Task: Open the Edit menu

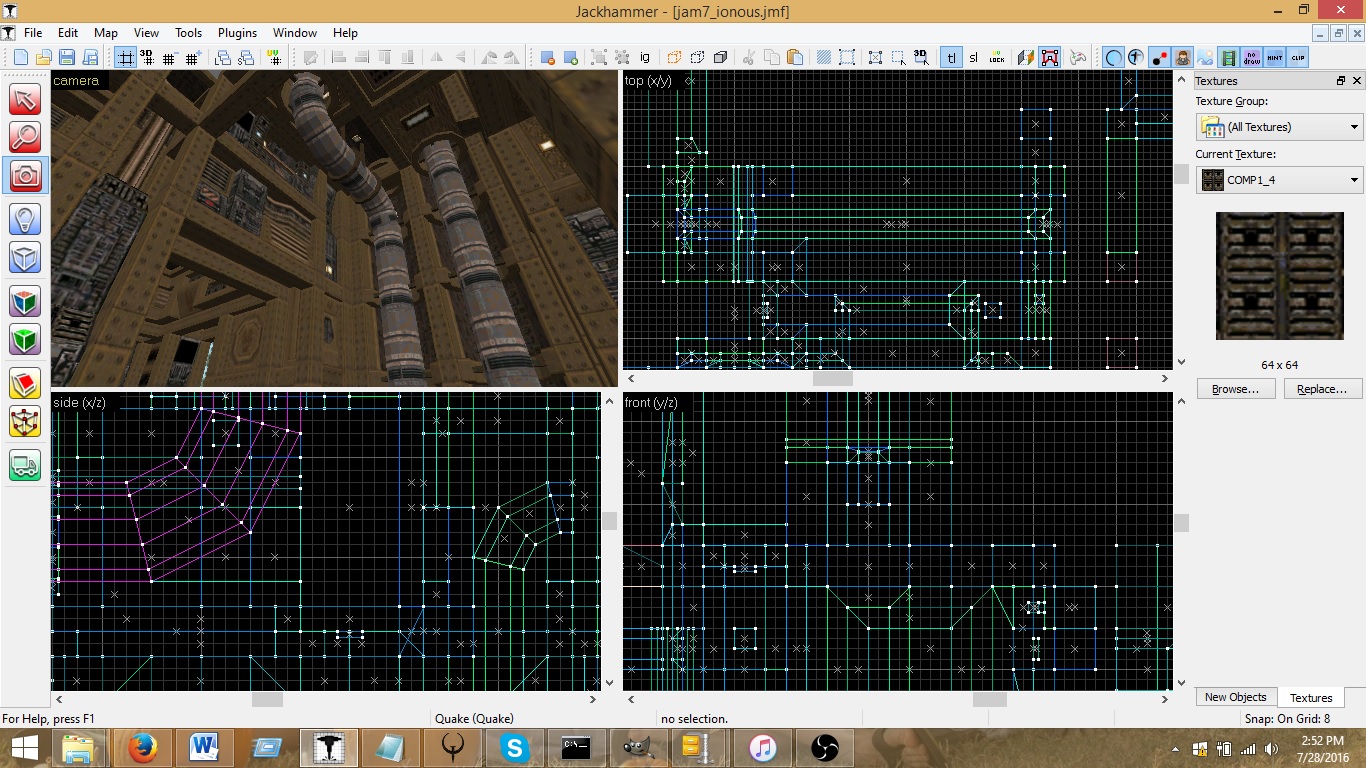Action: pos(67,33)
